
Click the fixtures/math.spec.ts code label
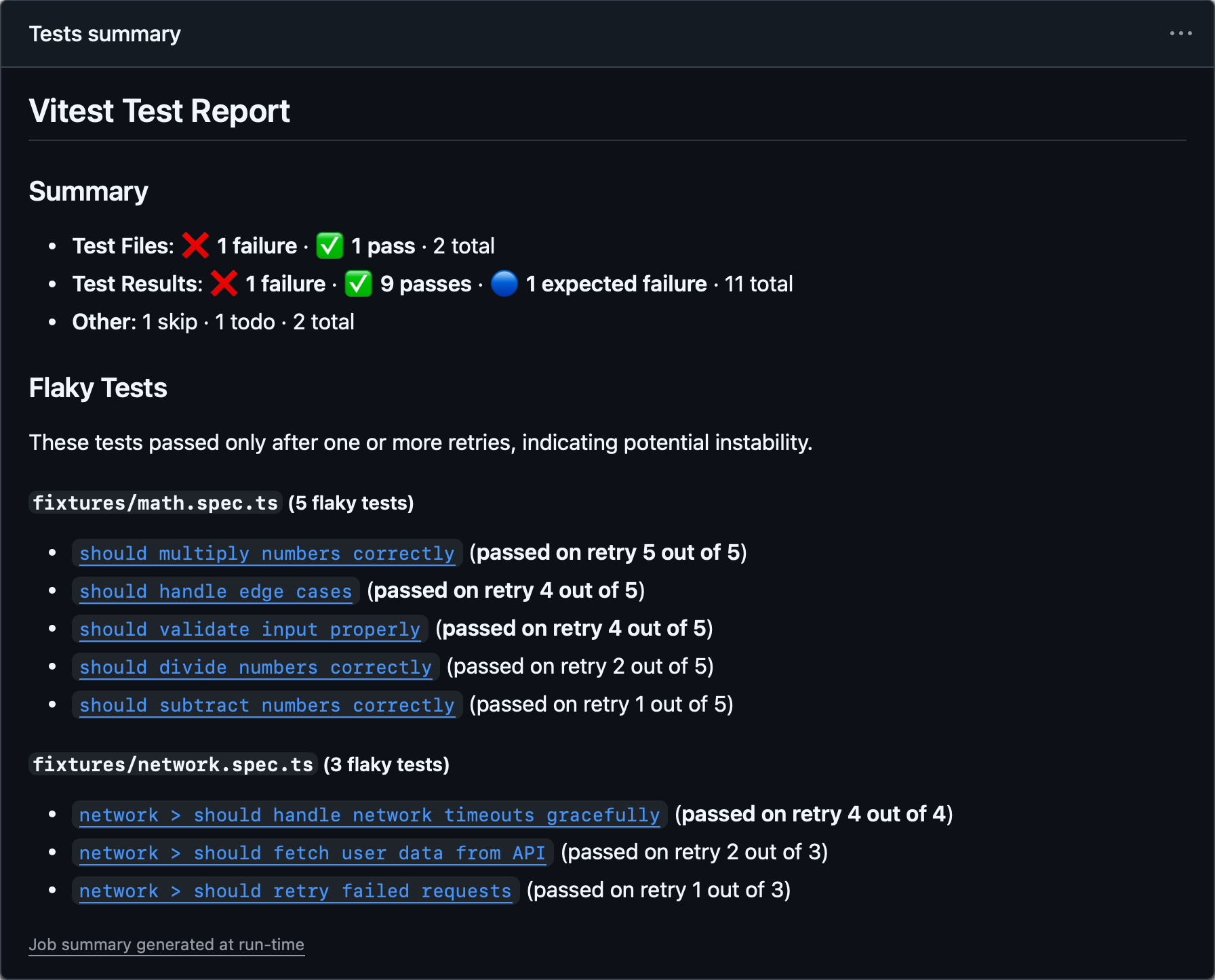pos(155,502)
